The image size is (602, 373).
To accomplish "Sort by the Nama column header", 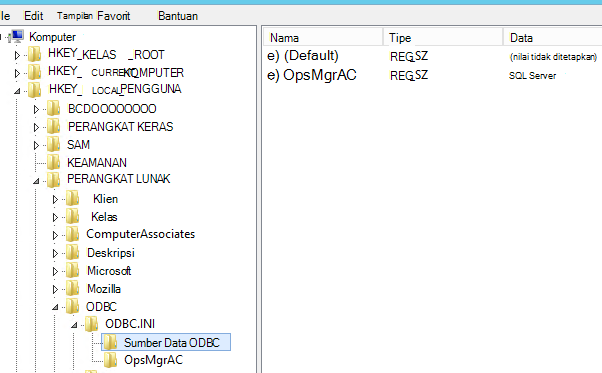I will pos(323,38).
